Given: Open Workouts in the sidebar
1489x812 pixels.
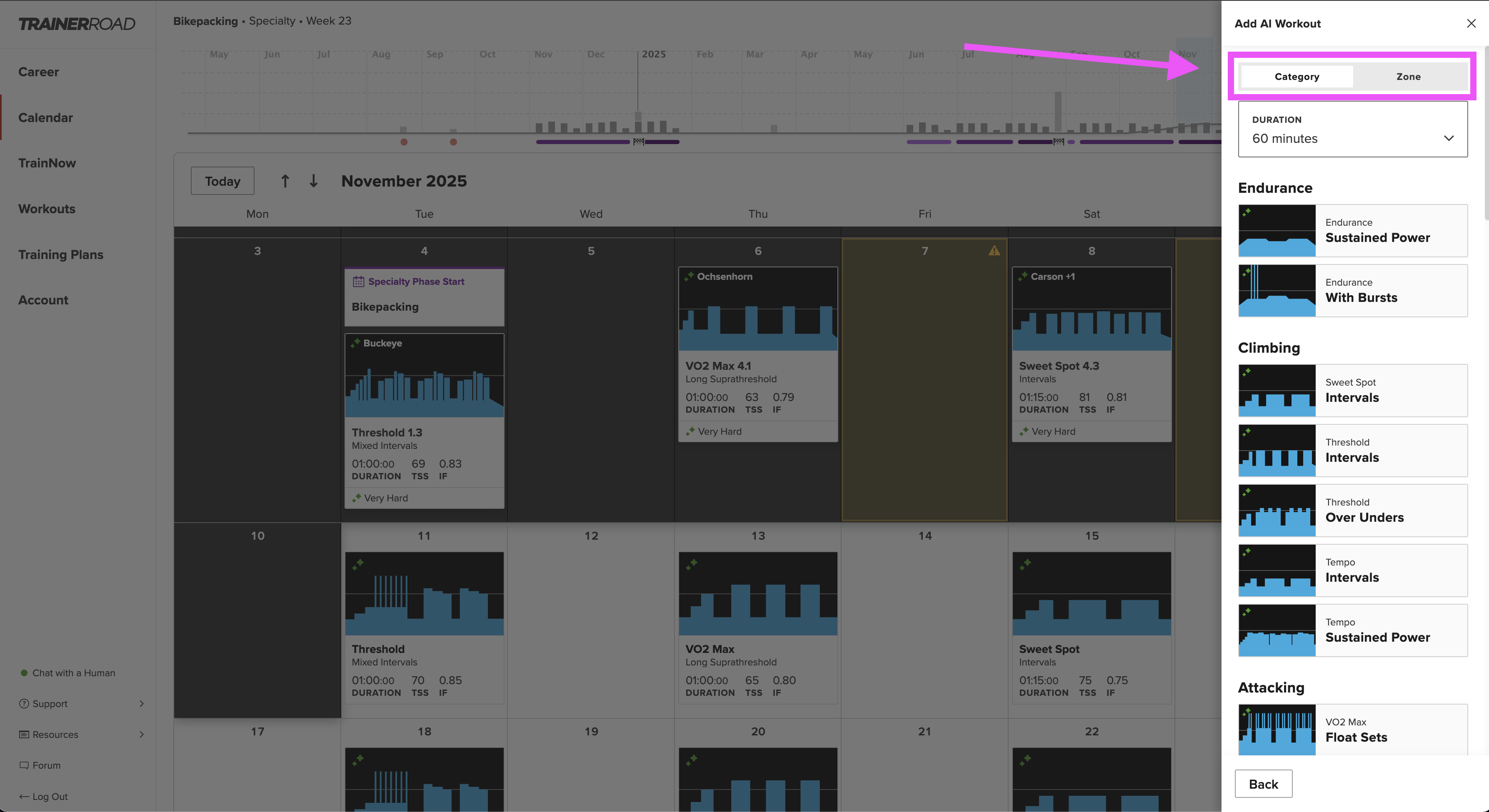Looking at the screenshot, I should (47, 209).
